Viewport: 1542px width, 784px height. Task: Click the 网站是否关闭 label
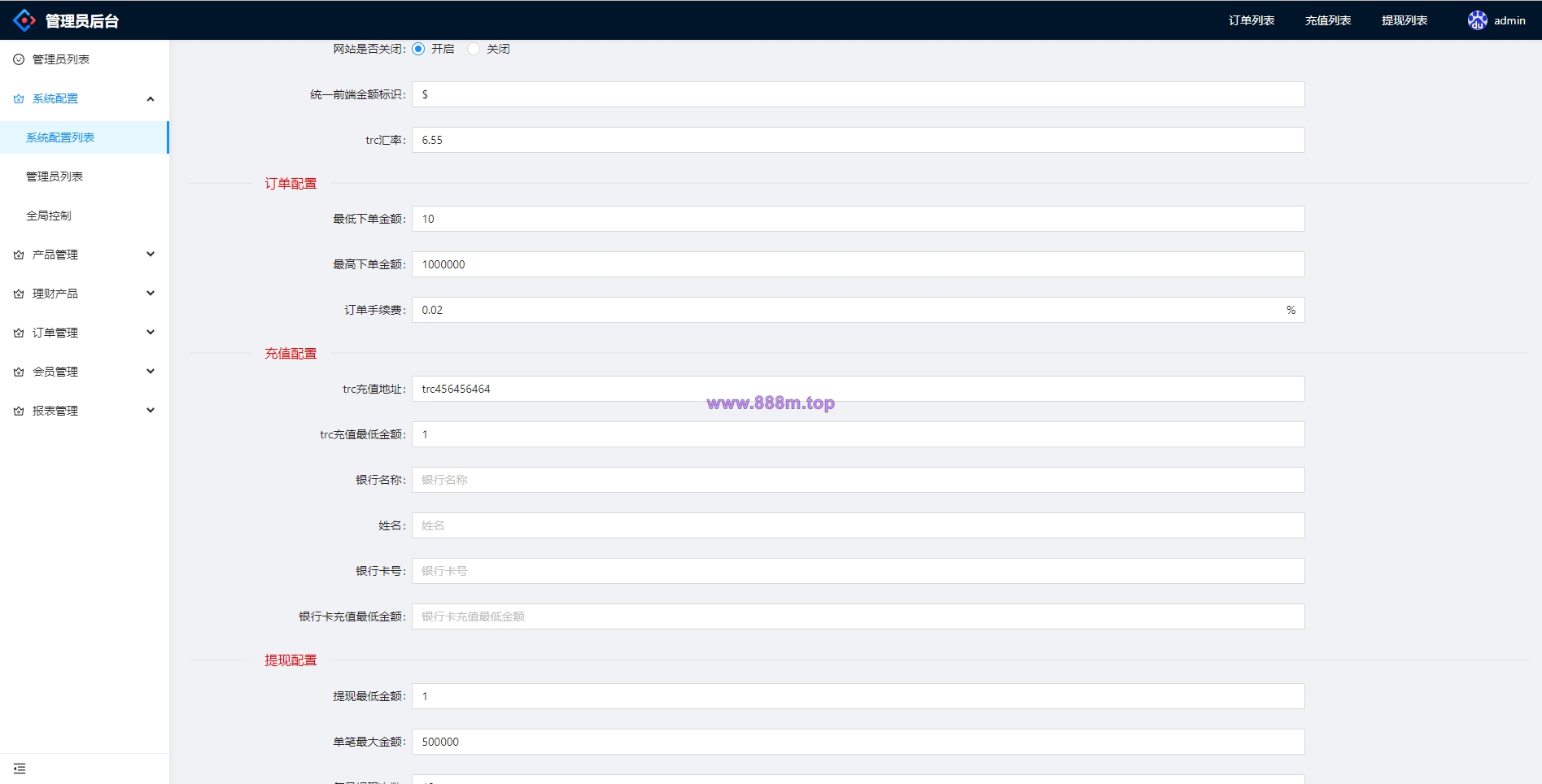coord(369,49)
